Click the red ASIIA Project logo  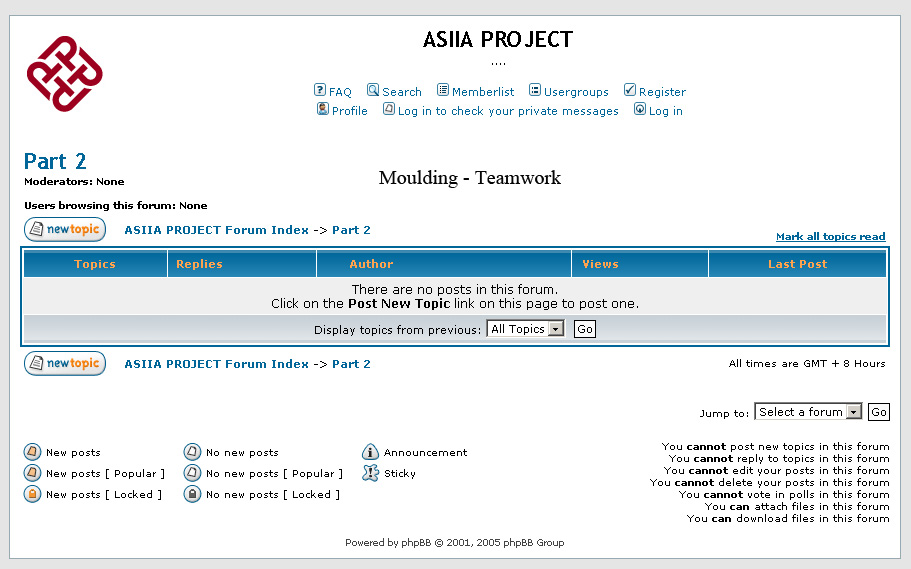[x=65, y=73]
